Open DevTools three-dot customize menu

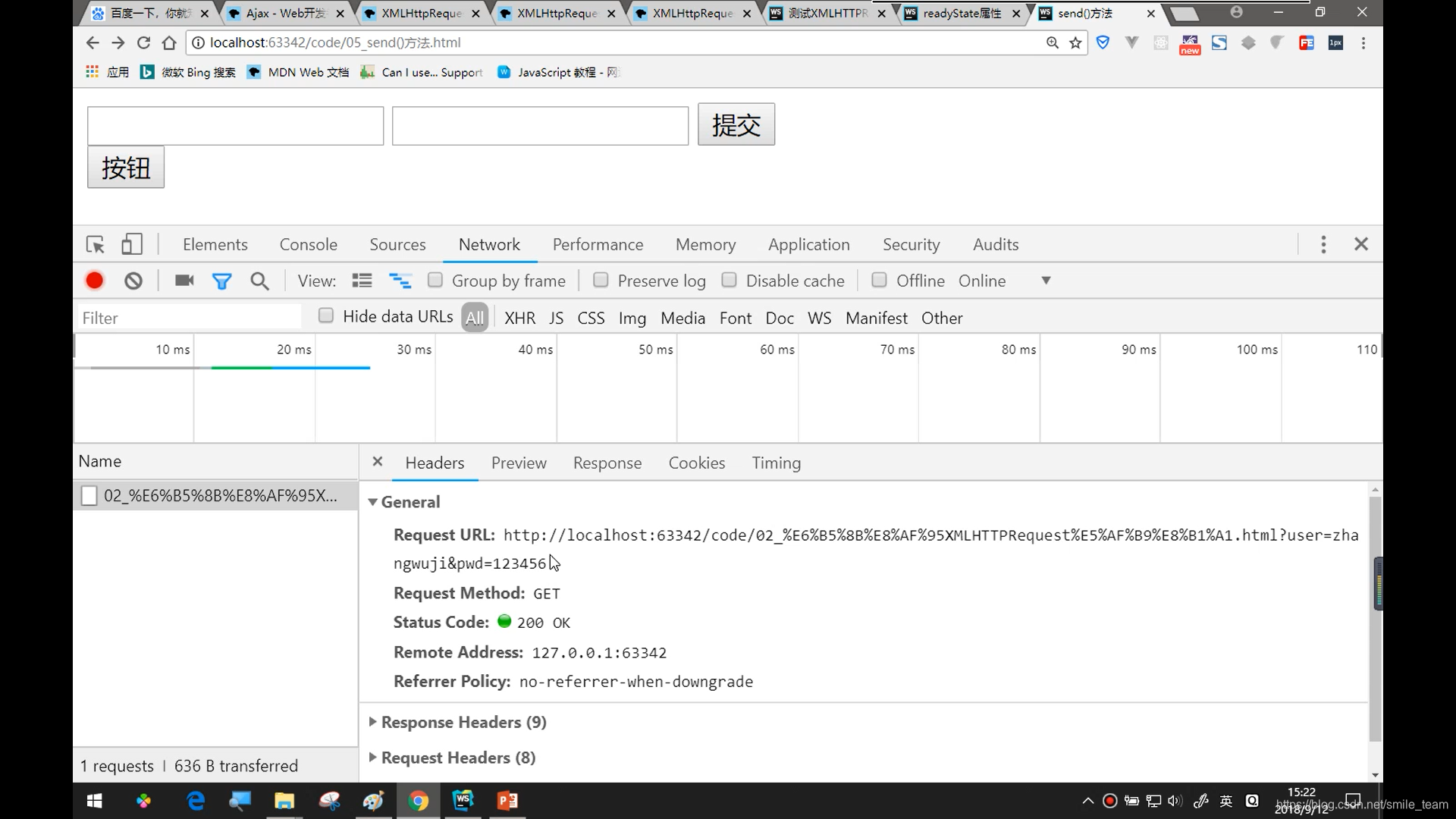[x=1323, y=244]
